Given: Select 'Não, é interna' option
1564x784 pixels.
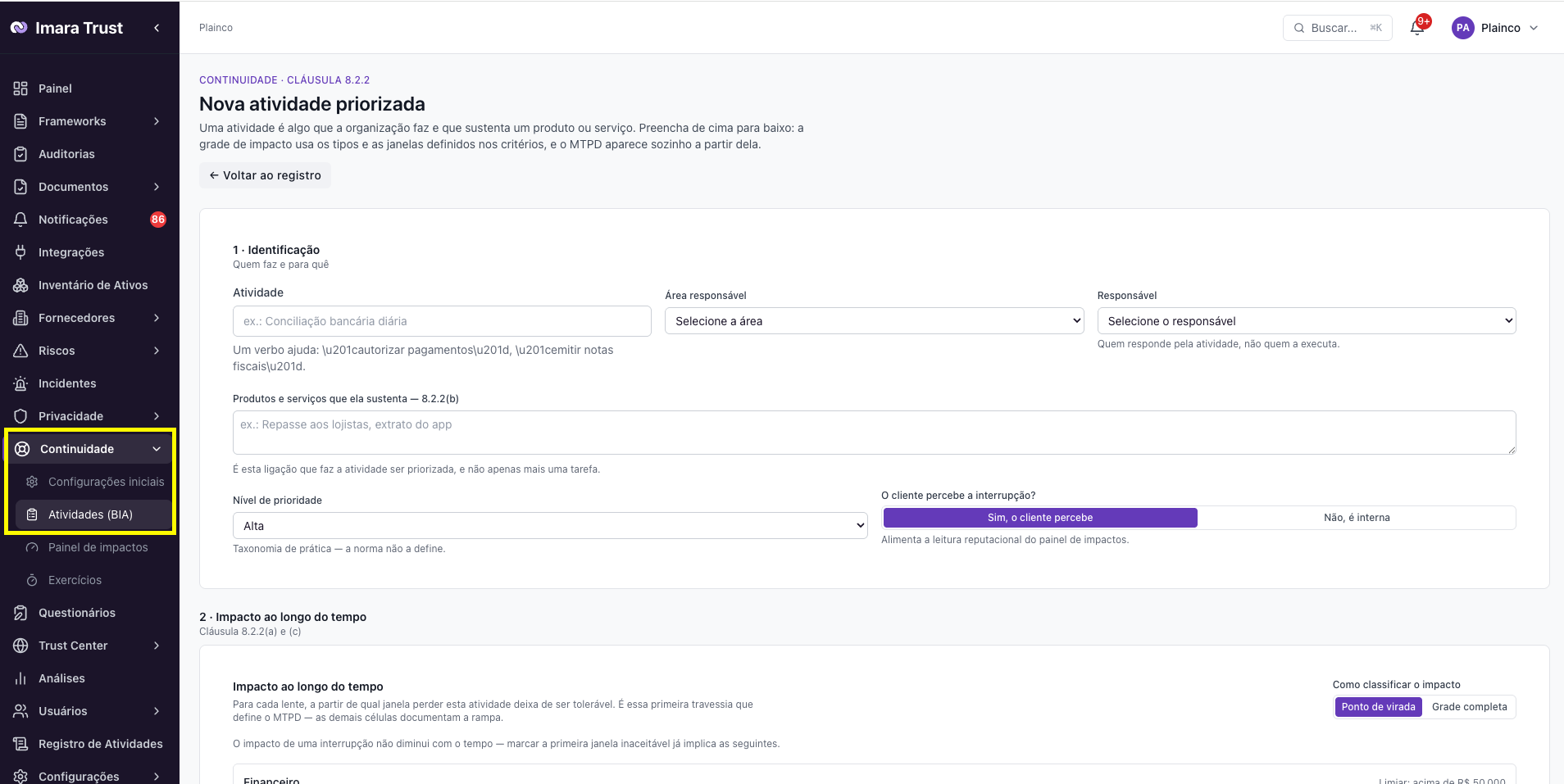Looking at the screenshot, I should (x=1357, y=518).
